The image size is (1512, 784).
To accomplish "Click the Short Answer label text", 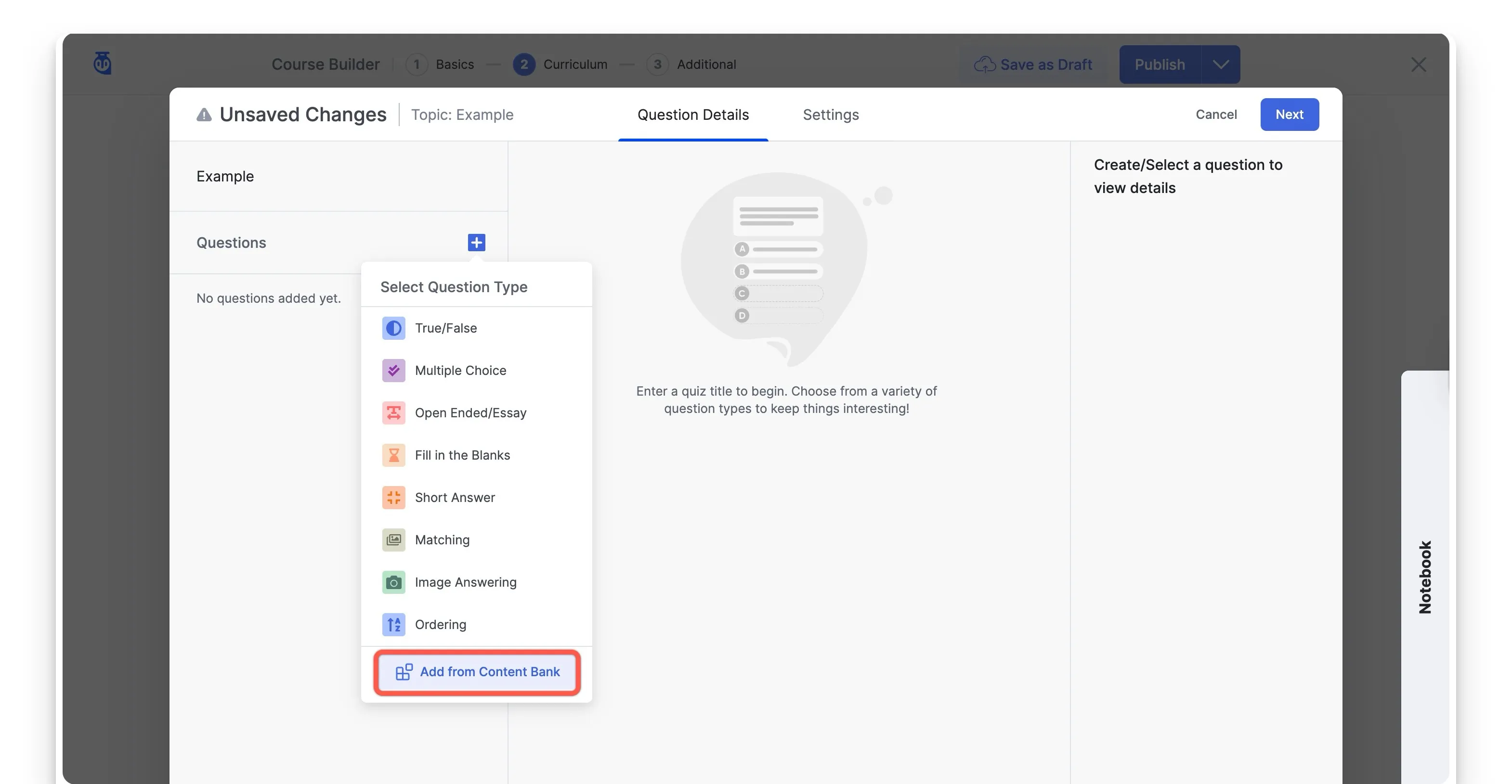I will click(454, 497).
